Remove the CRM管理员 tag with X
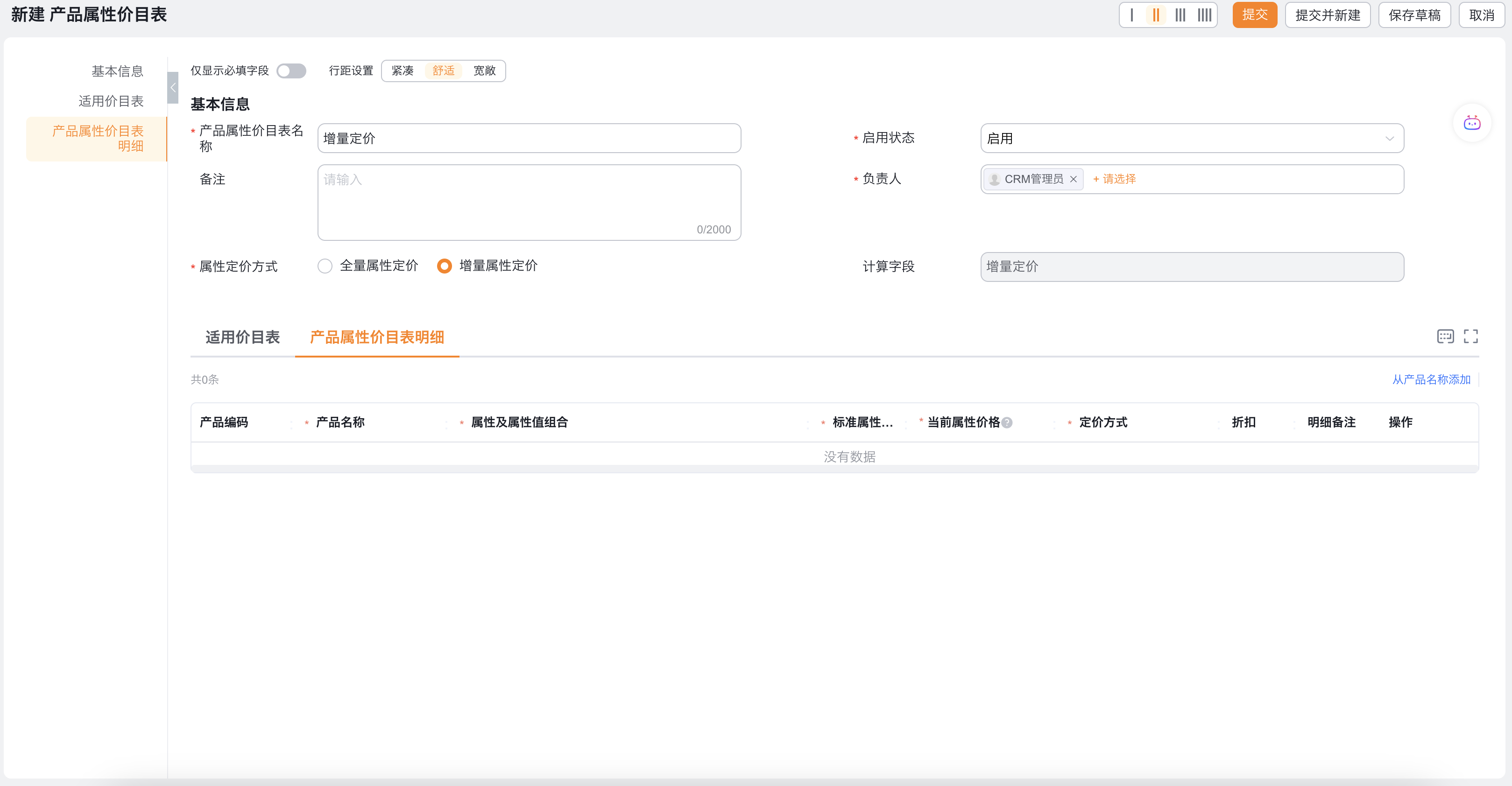This screenshot has width=1512, height=786. coord(1073,179)
